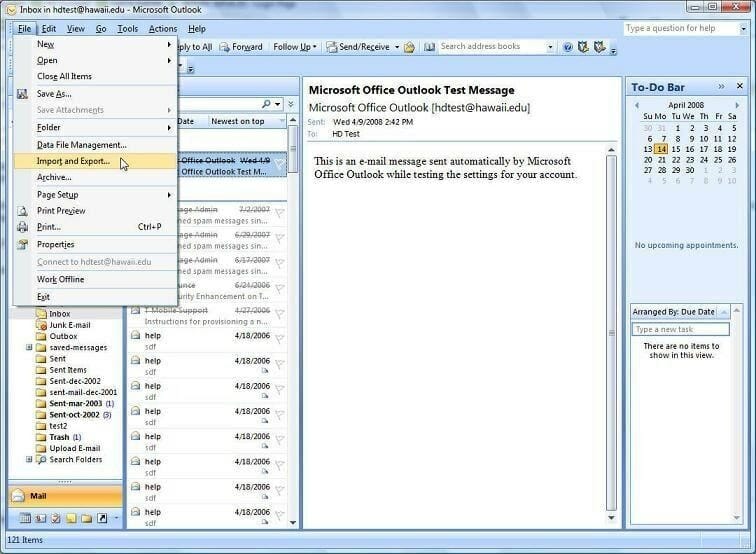Open the configure navigation buttons dropdown
The image size is (756, 554).
pos(116,518)
